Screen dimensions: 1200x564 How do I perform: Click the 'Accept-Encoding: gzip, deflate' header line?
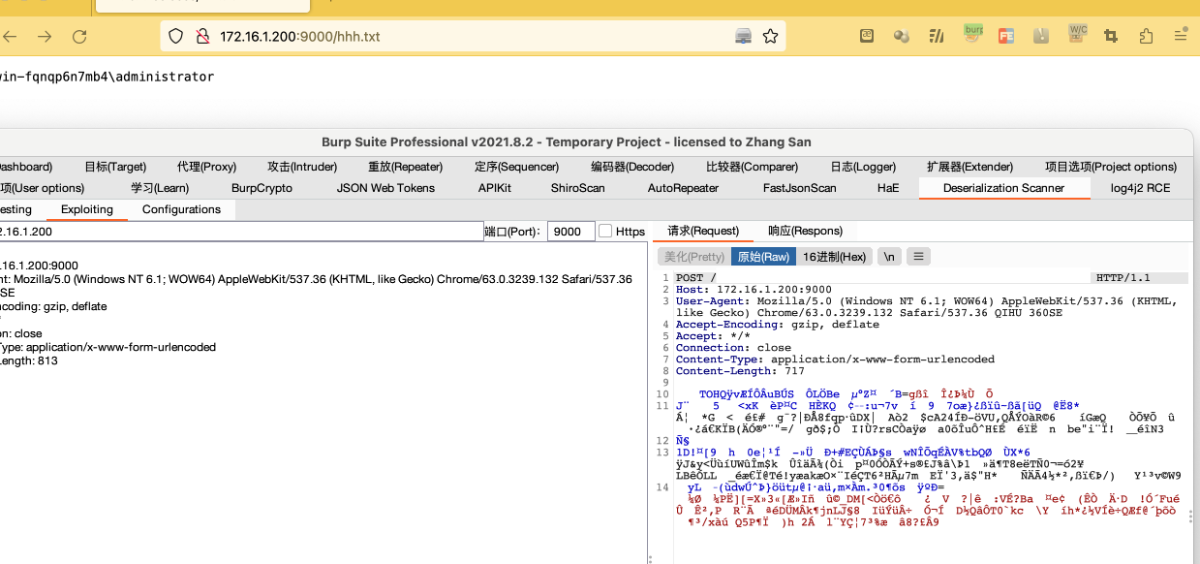778,324
